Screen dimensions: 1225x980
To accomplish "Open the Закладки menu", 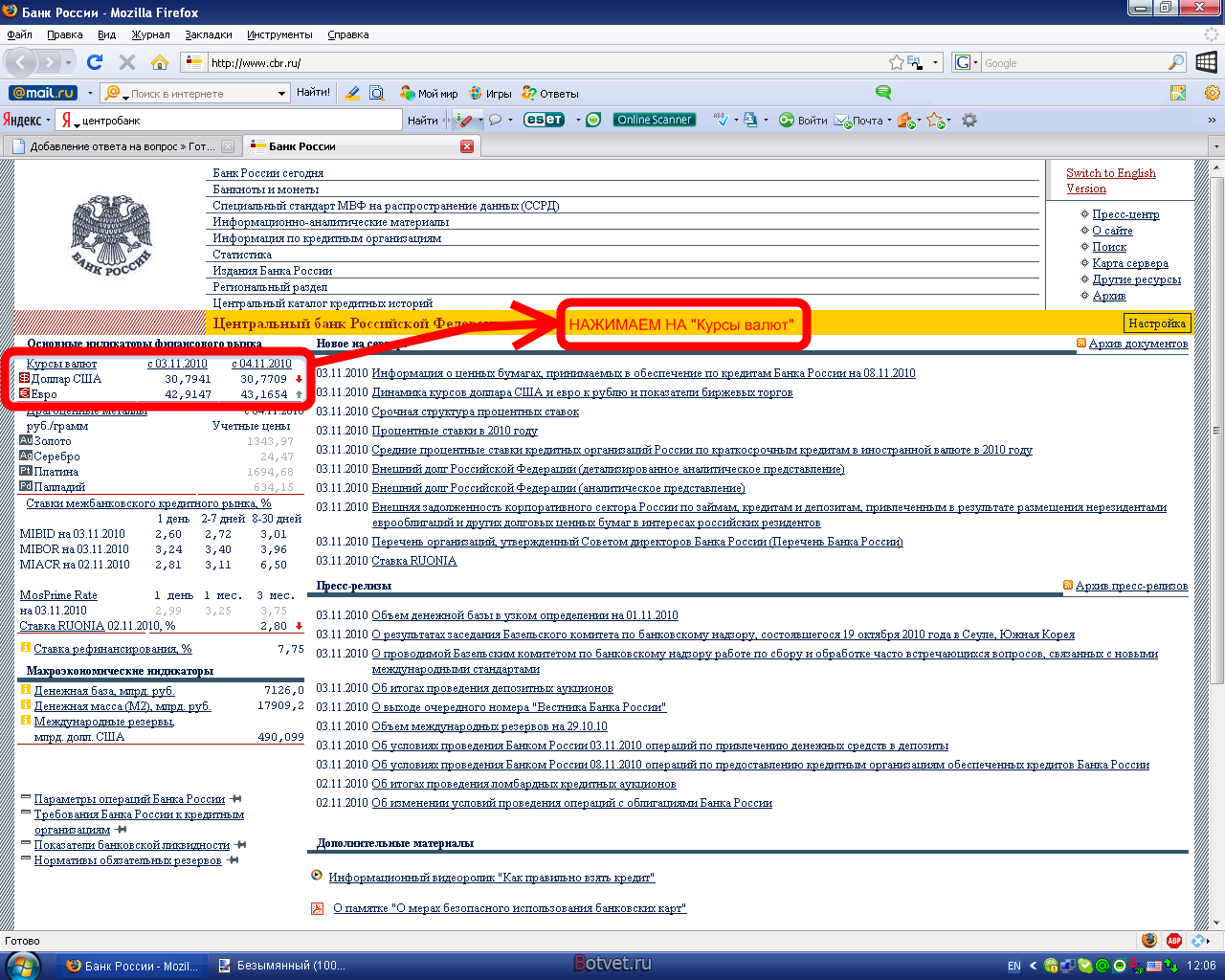I will click(x=209, y=34).
